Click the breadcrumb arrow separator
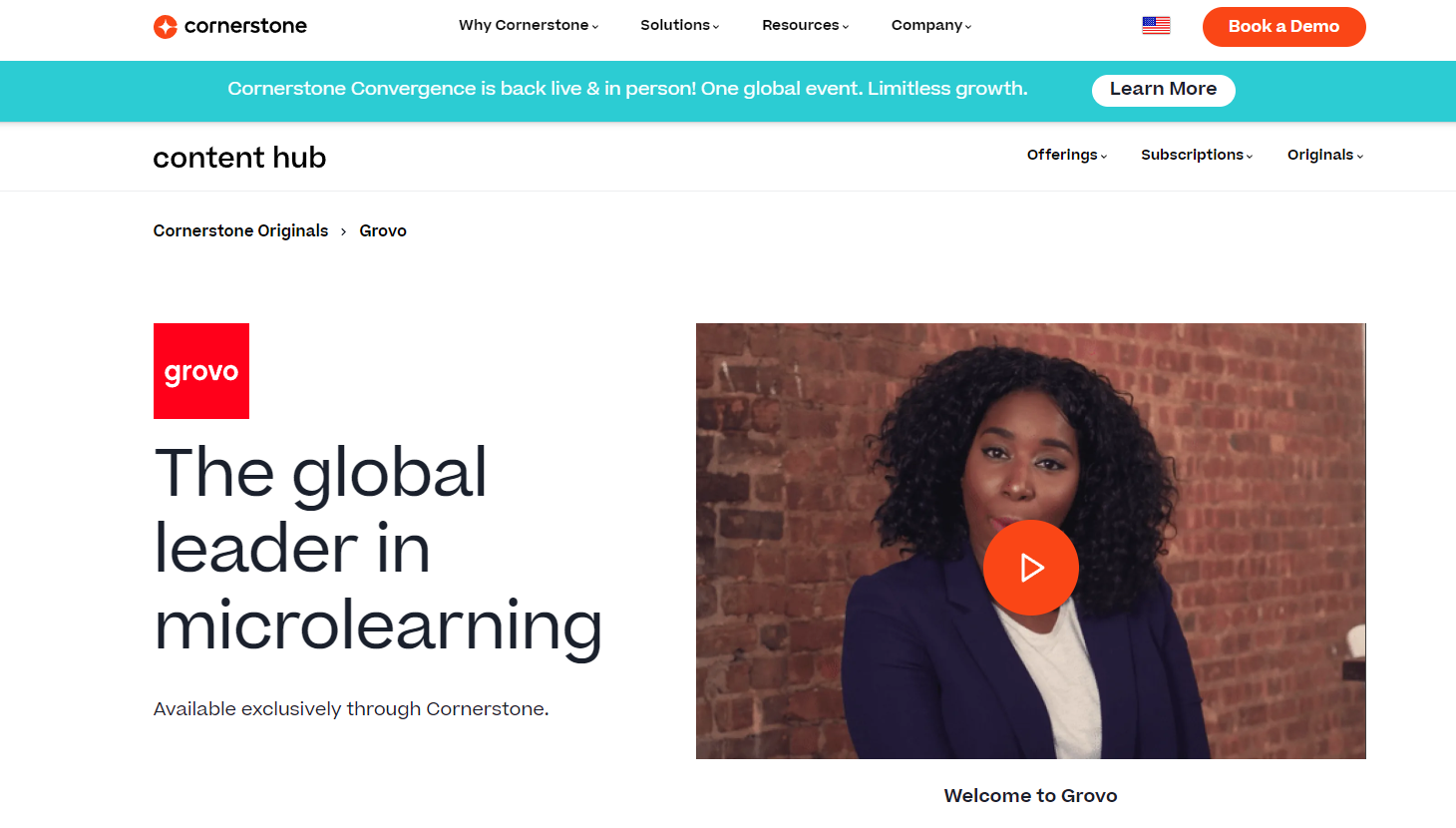The image size is (1456, 828). 343,231
